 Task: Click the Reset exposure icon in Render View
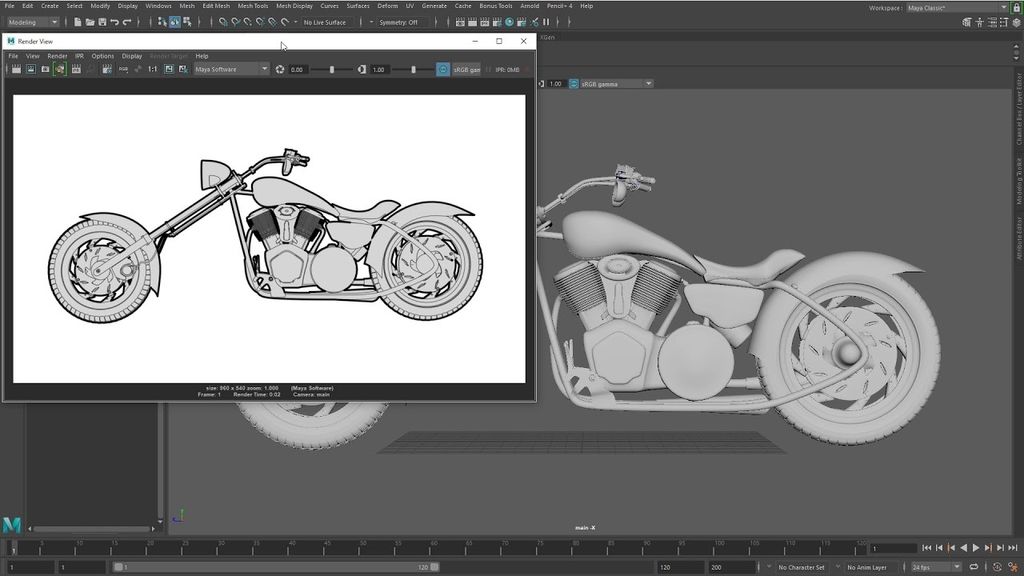(x=280, y=70)
